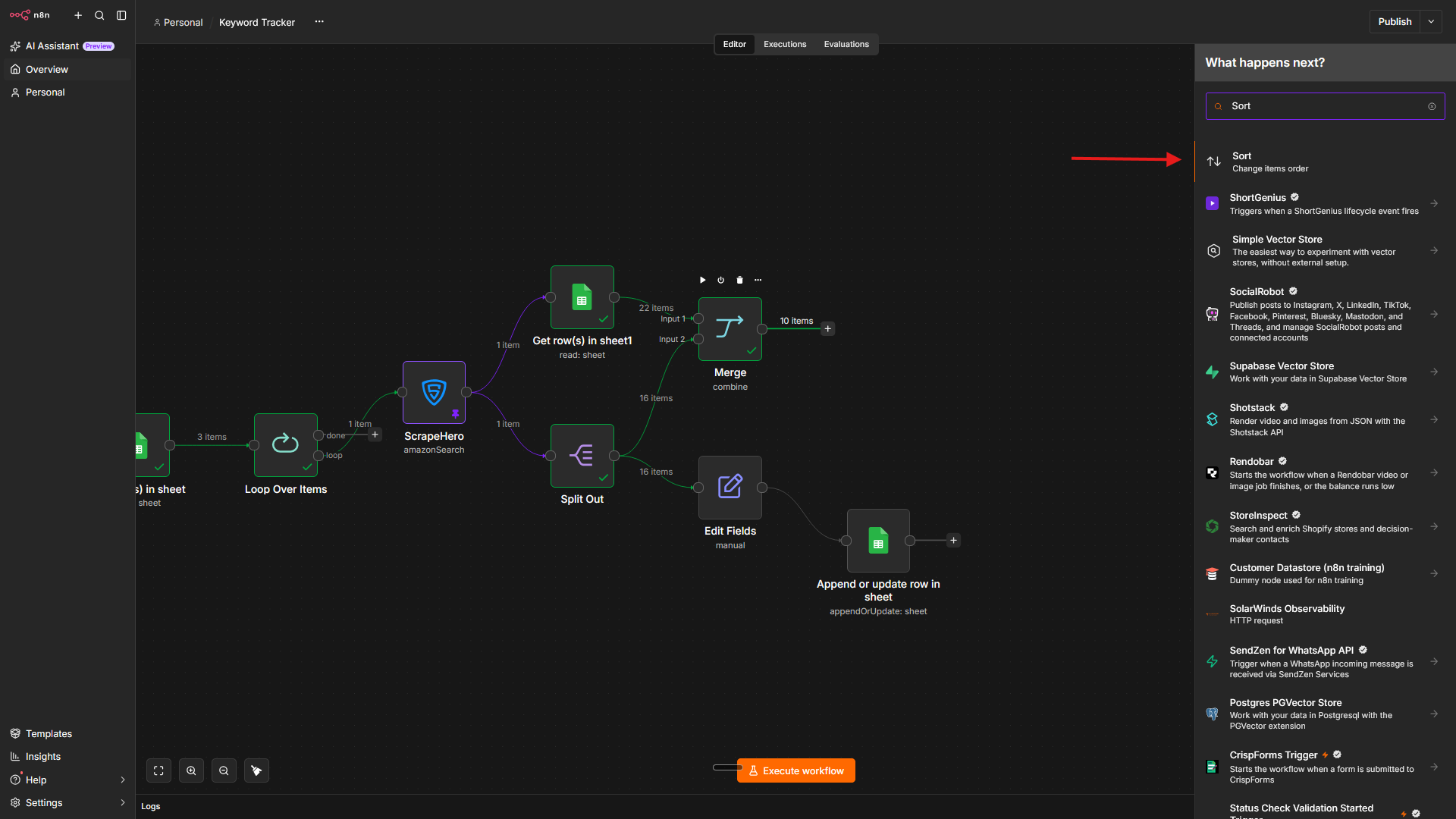This screenshot has width=1456, height=819.
Task: Click into the Sort search input
Action: point(1325,106)
